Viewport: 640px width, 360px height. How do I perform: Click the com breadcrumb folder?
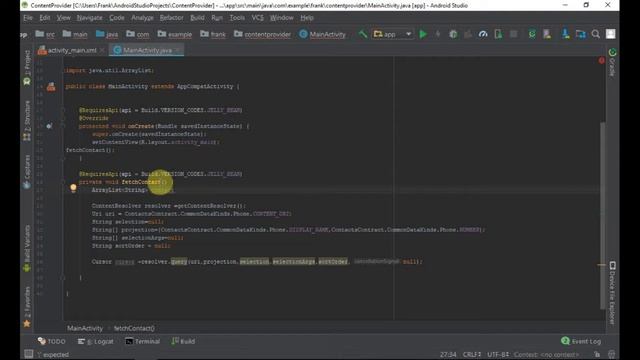coord(138,34)
